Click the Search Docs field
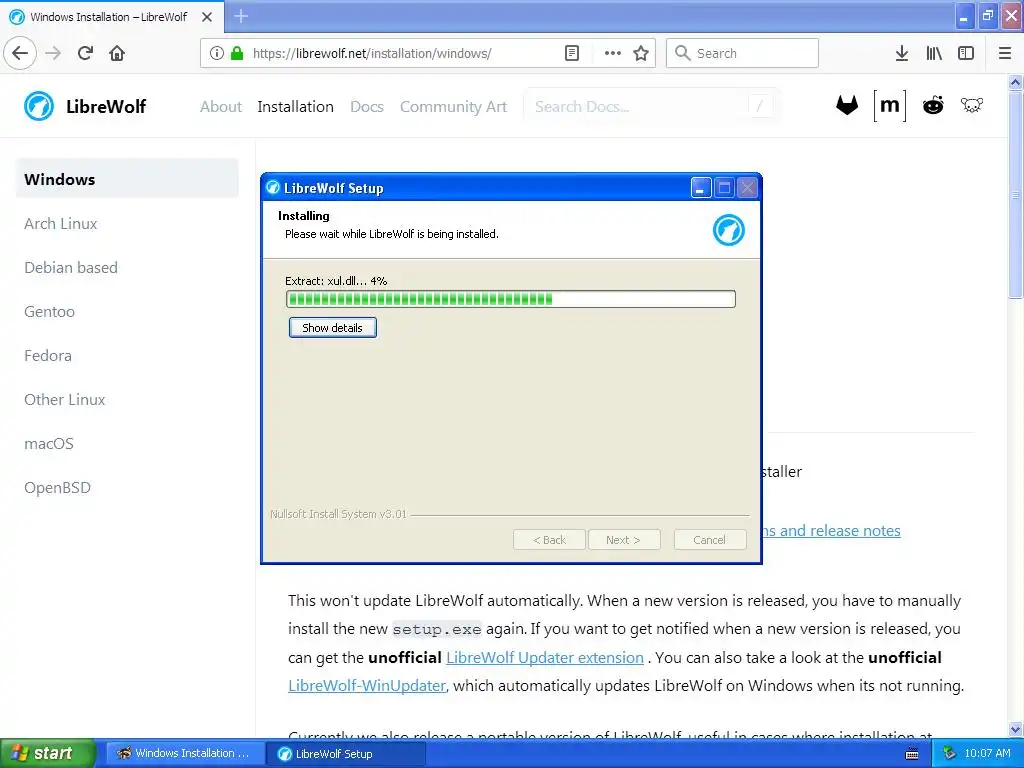Screen dimensions: 1024x768 (650, 106)
